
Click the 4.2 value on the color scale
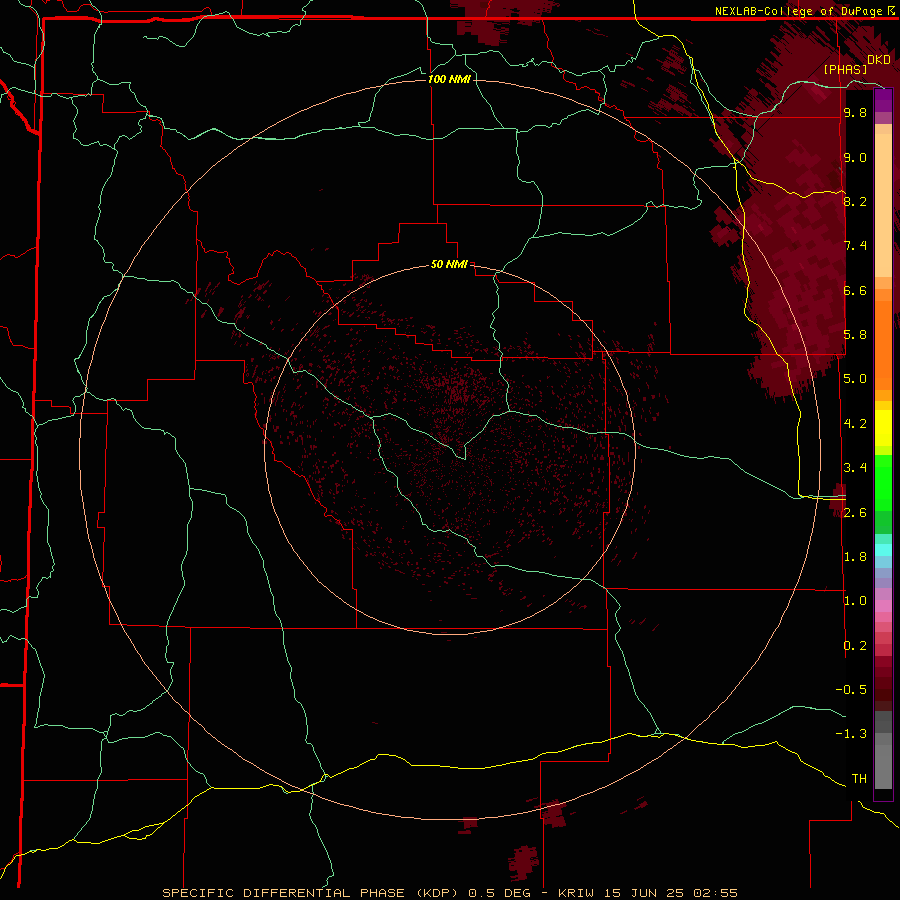855,424
